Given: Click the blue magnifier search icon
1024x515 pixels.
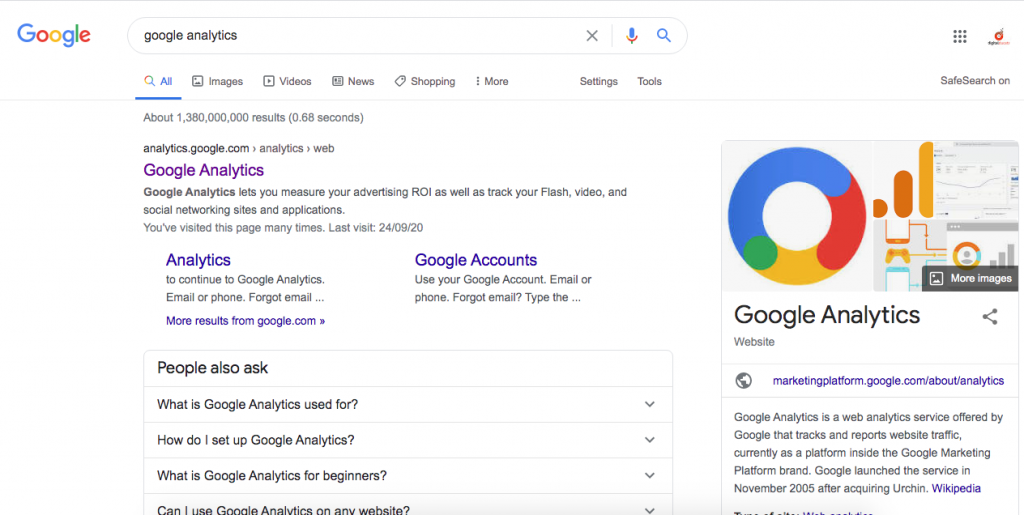Looking at the screenshot, I should point(664,35).
